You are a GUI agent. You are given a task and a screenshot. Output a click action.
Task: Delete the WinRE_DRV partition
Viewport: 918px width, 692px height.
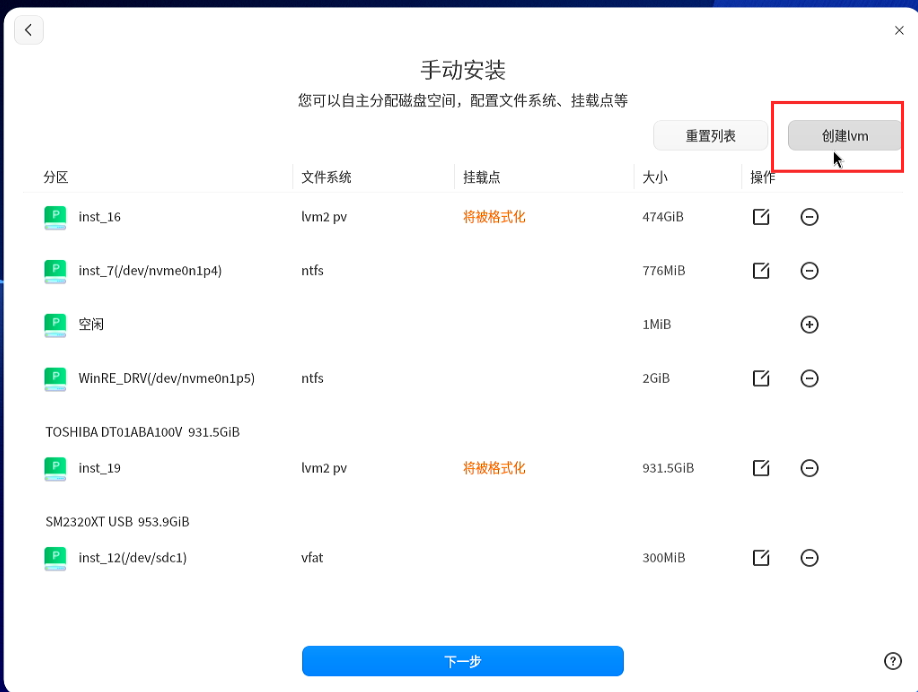[809, 378]
